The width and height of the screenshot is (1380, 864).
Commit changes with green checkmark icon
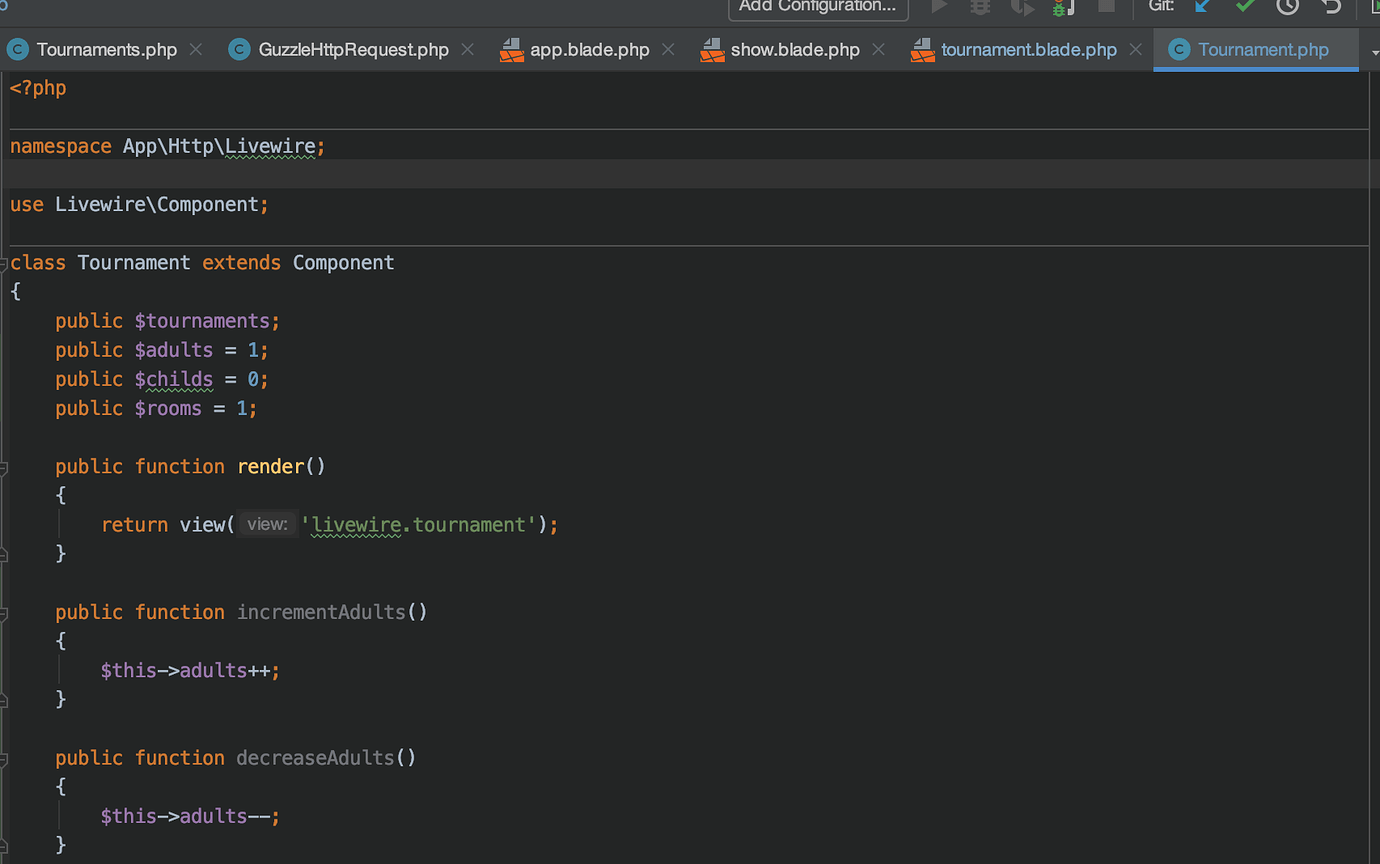[1244, 7]
